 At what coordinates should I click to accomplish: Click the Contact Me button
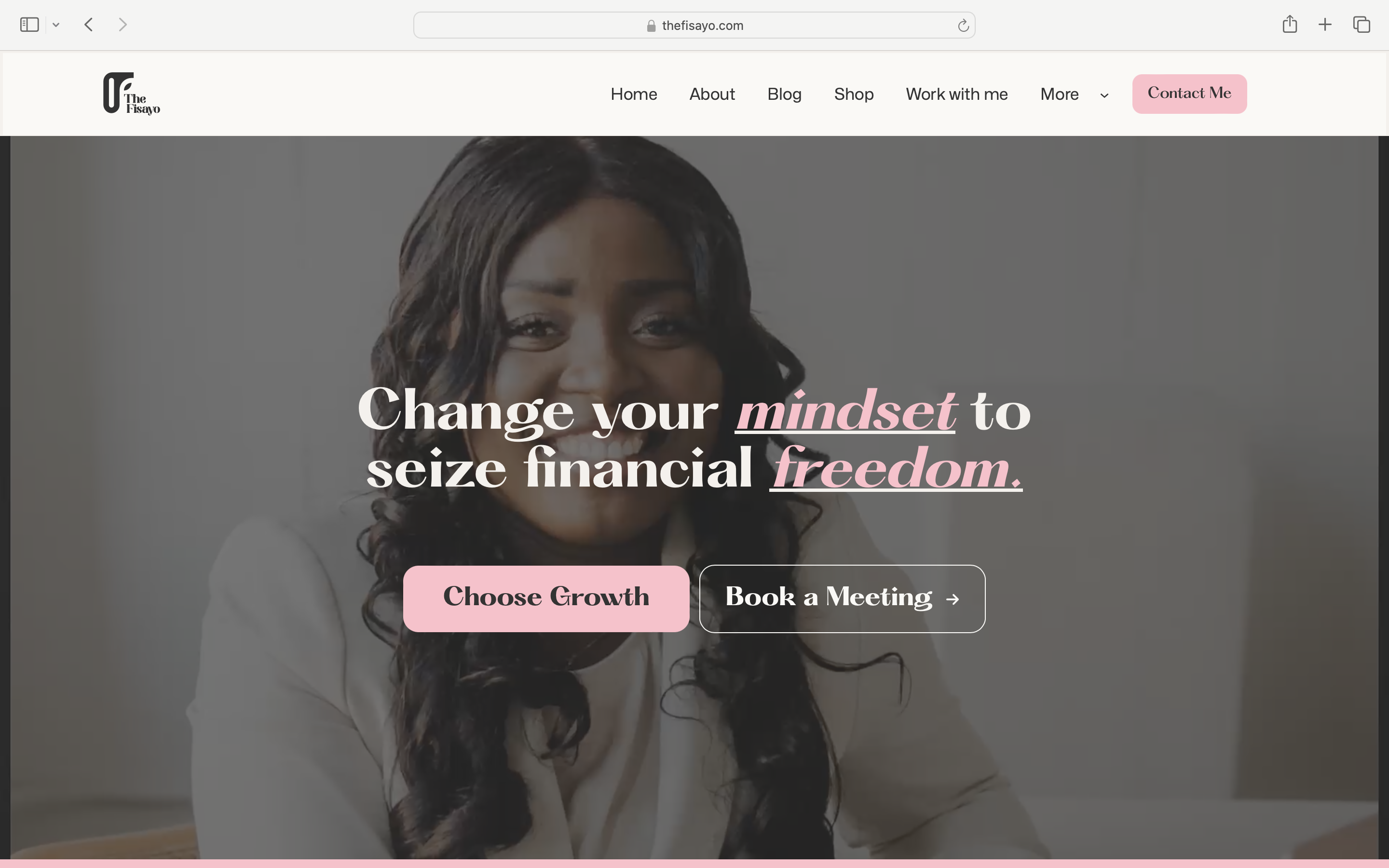tap(1189, 94)
